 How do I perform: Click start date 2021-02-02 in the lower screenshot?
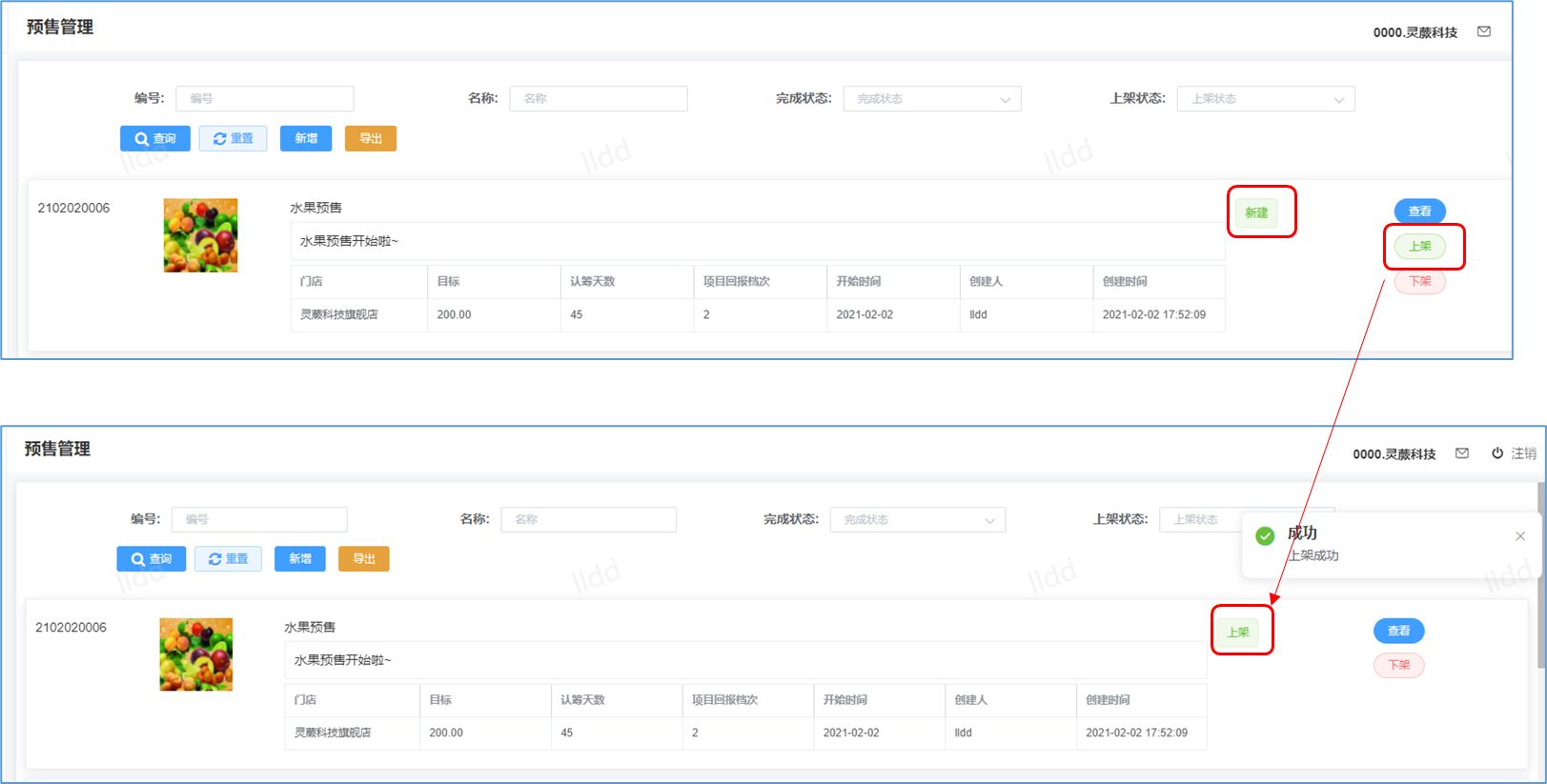pyautogui.click(x=852, y=733)
